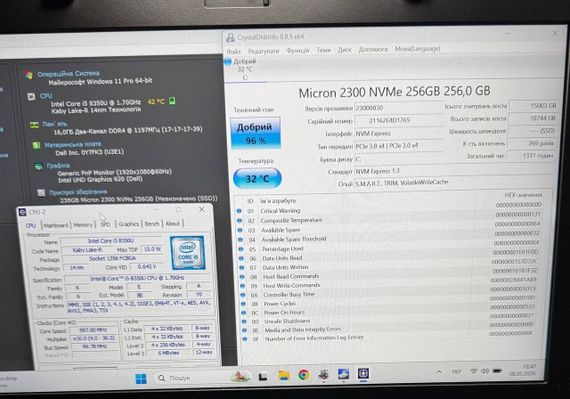The image size is (570, 399).
Task: Click the RAM module icon in Speccy
Action: click(34, 125)
